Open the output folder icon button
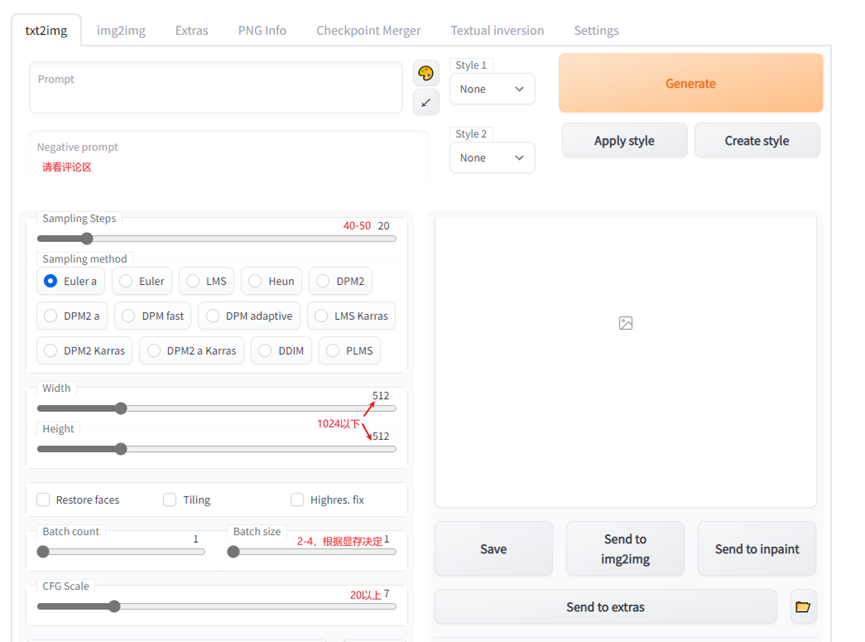Screen dimensions: 865x642 (x=803, y=607)
